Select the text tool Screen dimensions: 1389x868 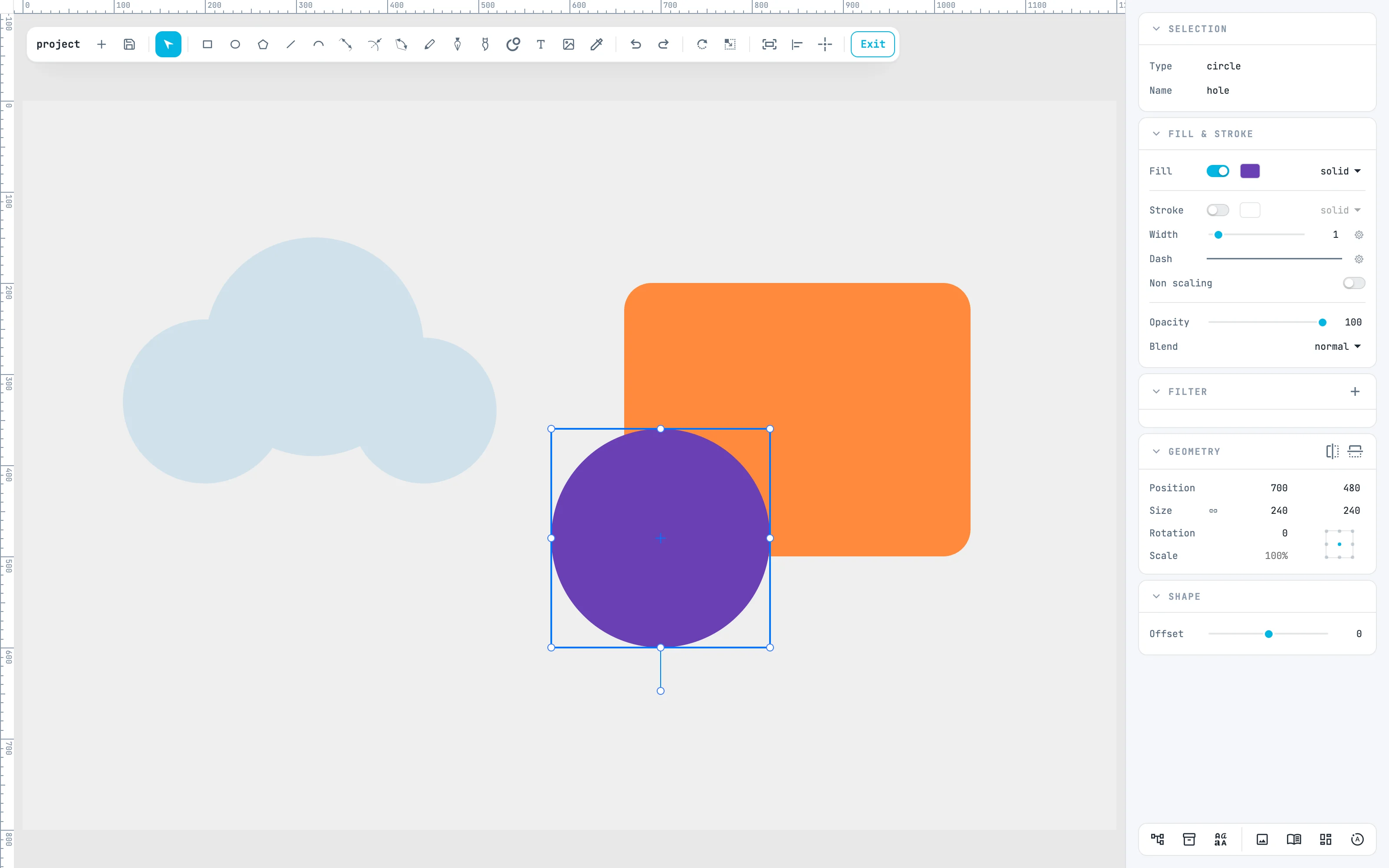click(x=541, y=44)
